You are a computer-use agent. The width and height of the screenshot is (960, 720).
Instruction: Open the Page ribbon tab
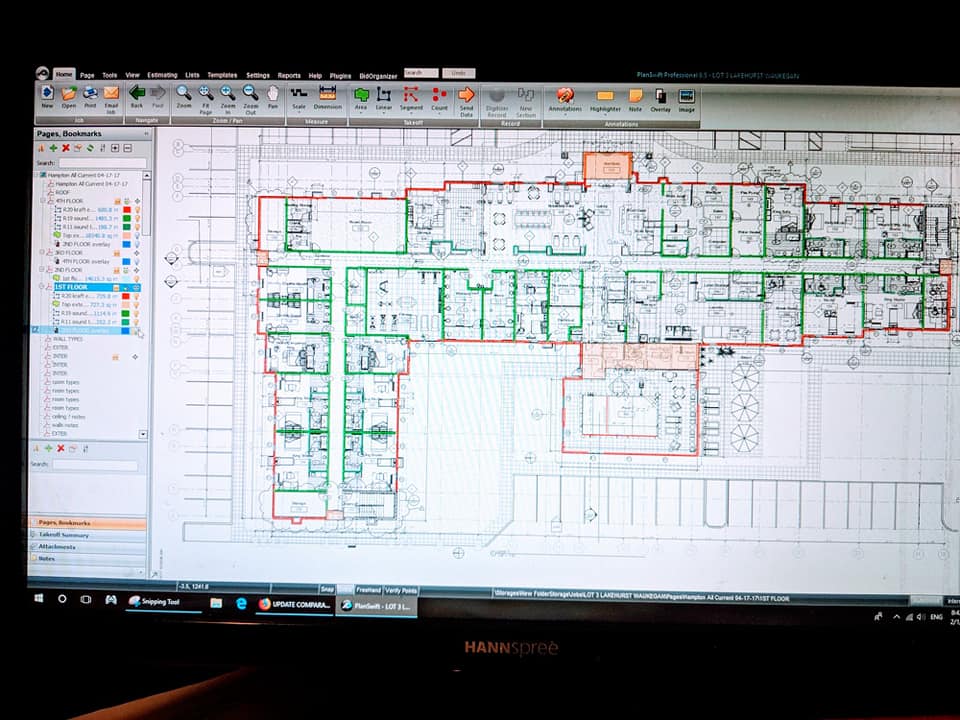coord(87,75)
